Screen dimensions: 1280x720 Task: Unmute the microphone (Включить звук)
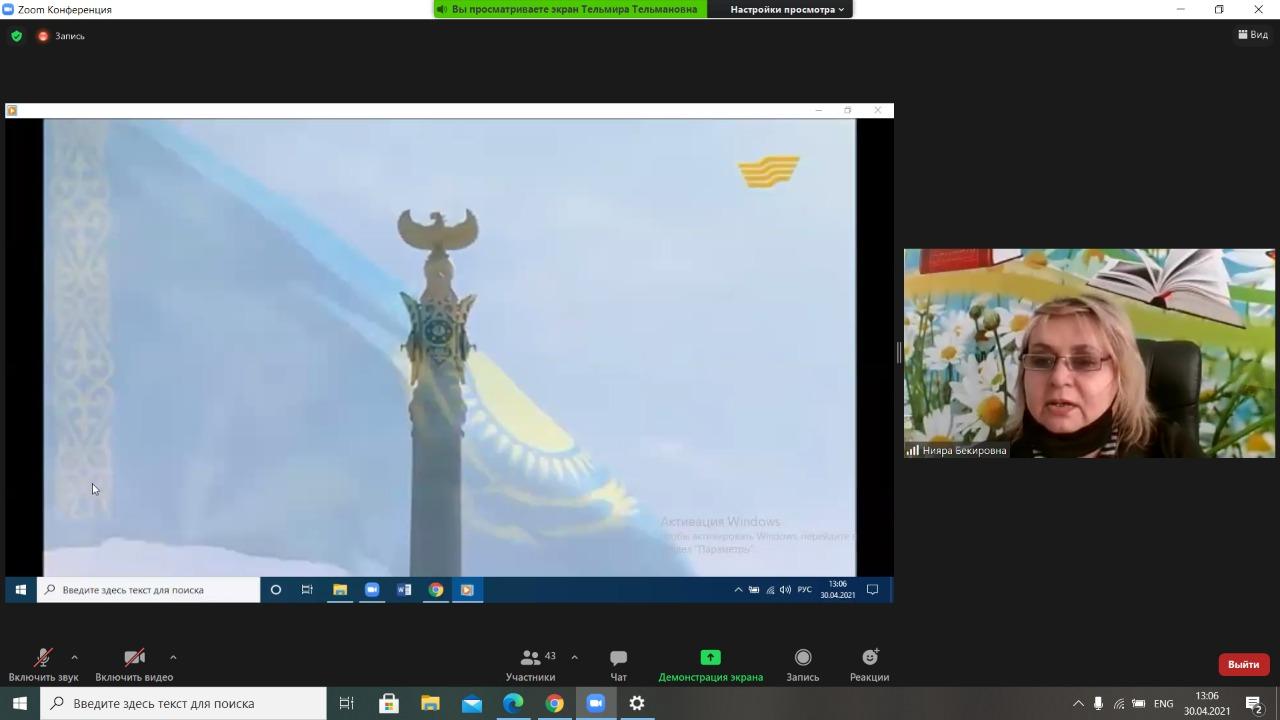tap(43, 664)
